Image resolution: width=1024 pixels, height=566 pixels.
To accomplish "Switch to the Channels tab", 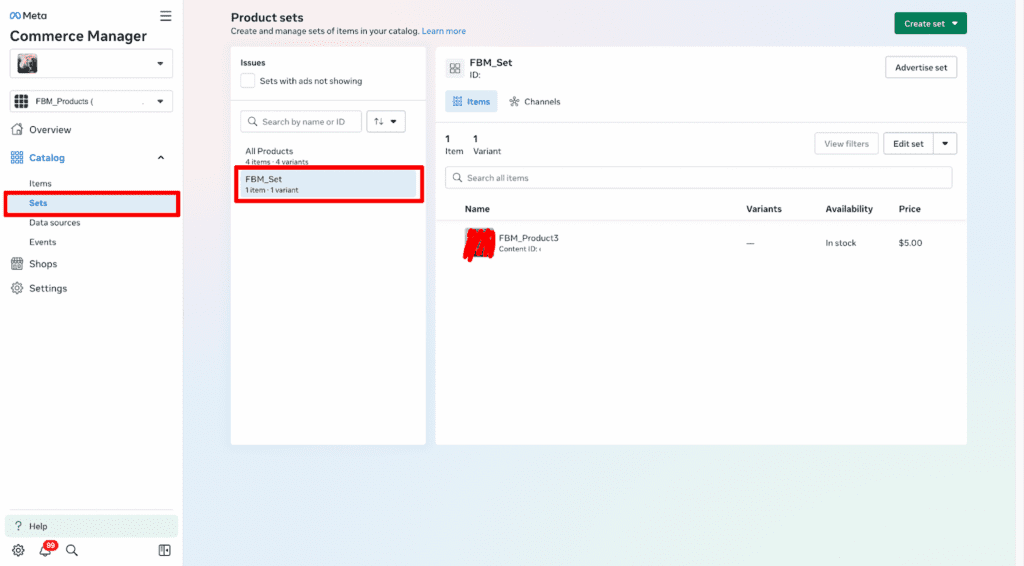I will 534,101.
